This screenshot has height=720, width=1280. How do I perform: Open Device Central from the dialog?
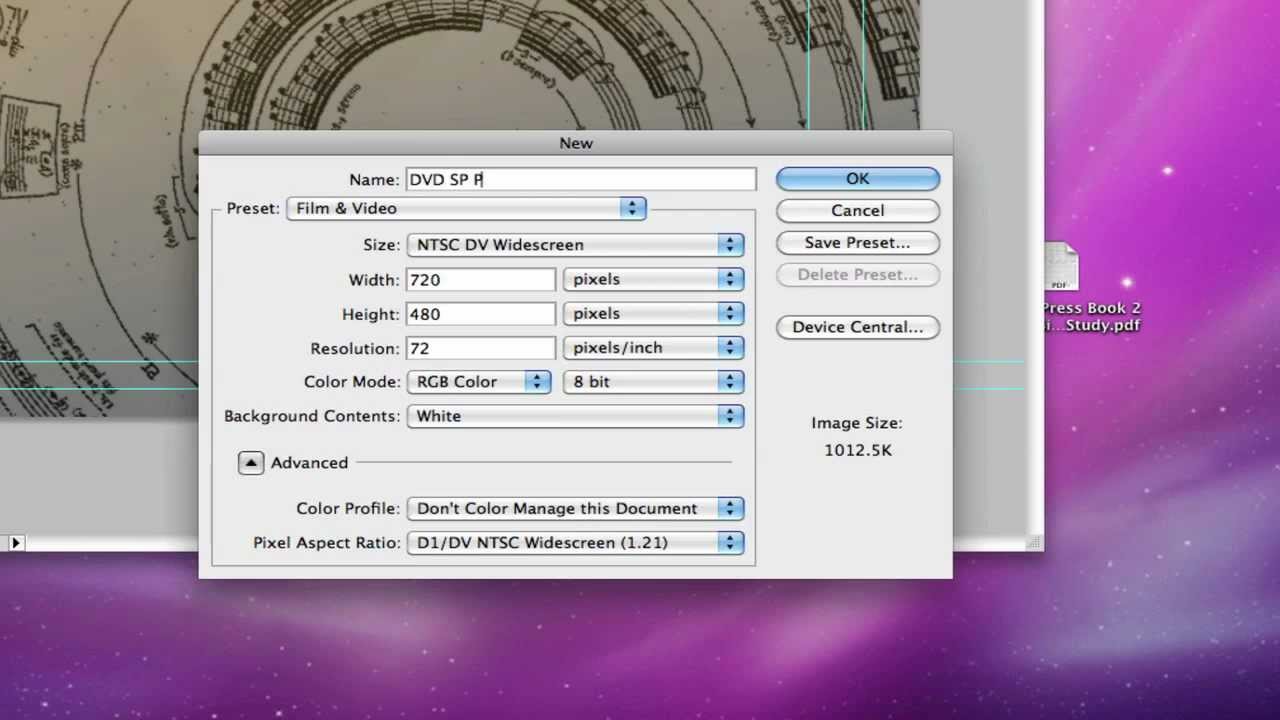(857, 327)
